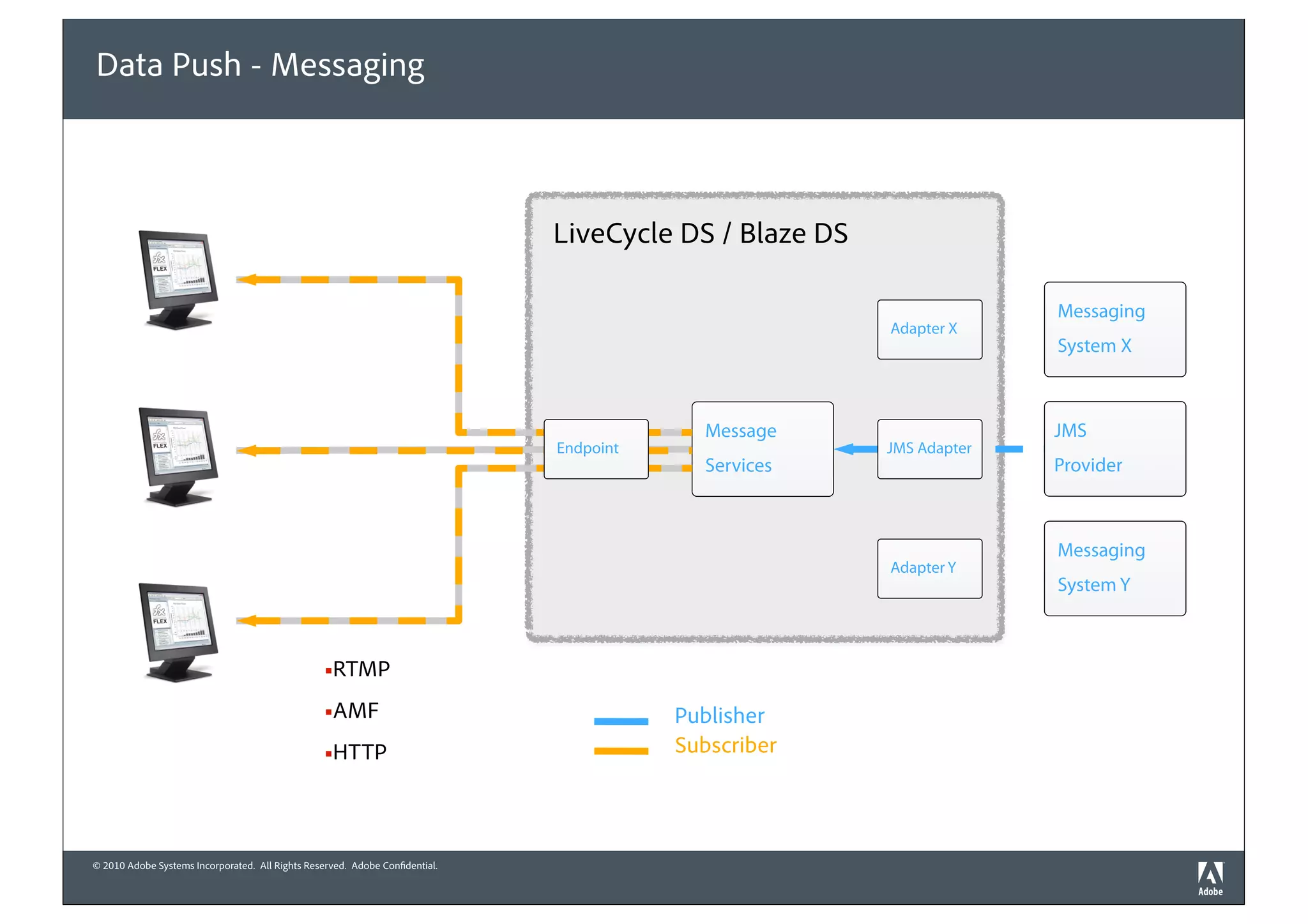Click the middle Flex monitor icon
Viewport: 1308px width, 924px height.
(x=178, y=456)
